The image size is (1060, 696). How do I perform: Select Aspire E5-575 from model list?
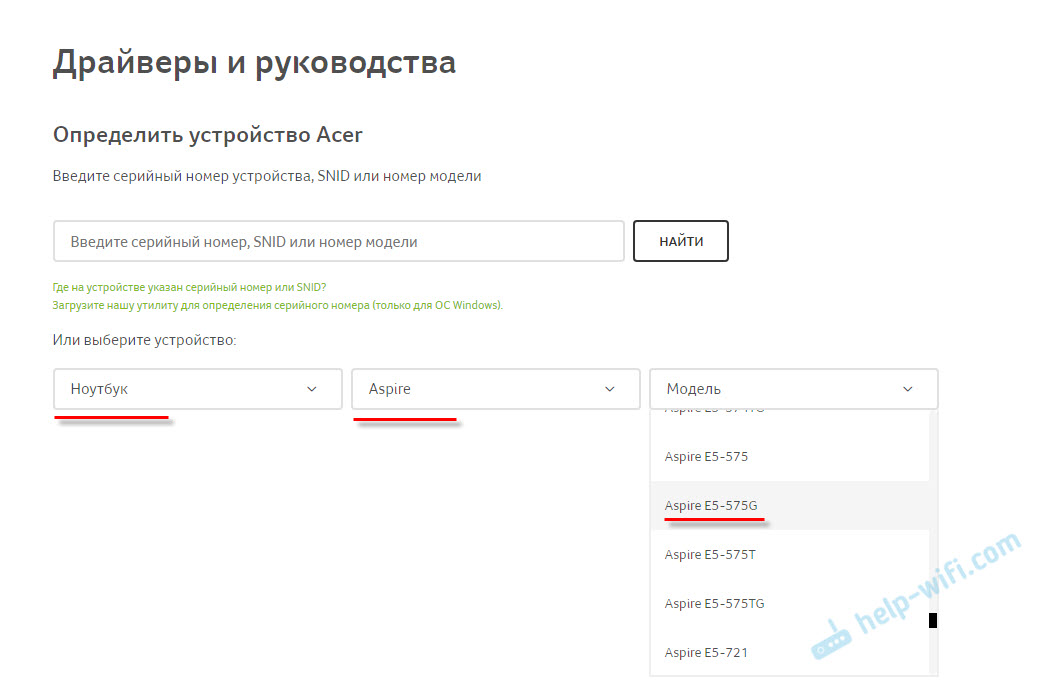click(706, 457)
